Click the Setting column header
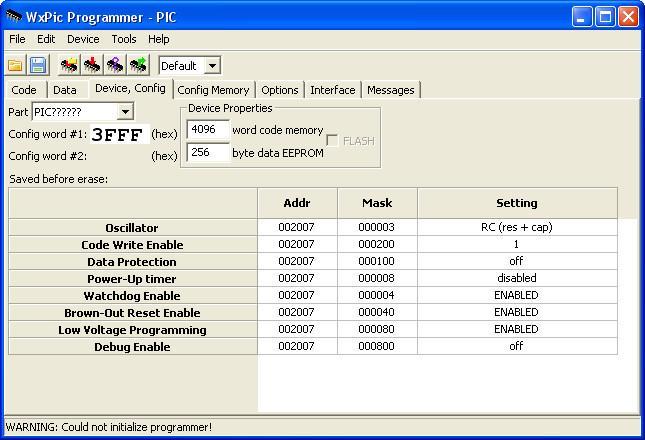The width and height of the screenshot is (645, 440). (517, 203)
